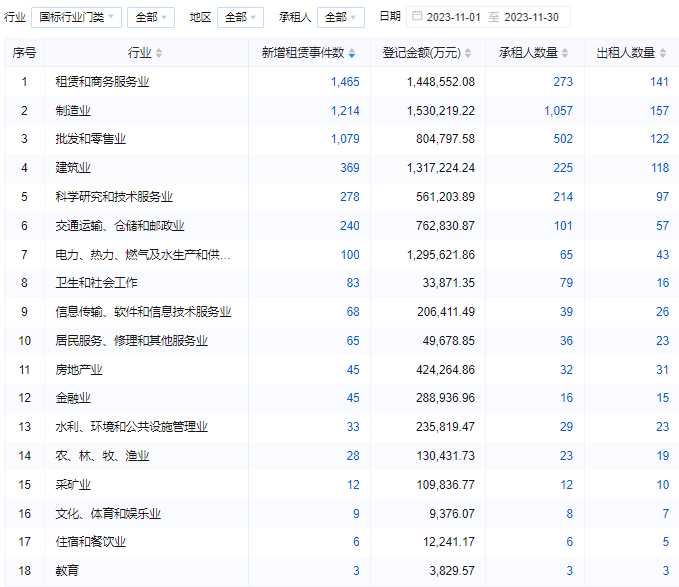Open event count 68 link
The width and height of the screenshot is (679, 587).
[353, 312]
